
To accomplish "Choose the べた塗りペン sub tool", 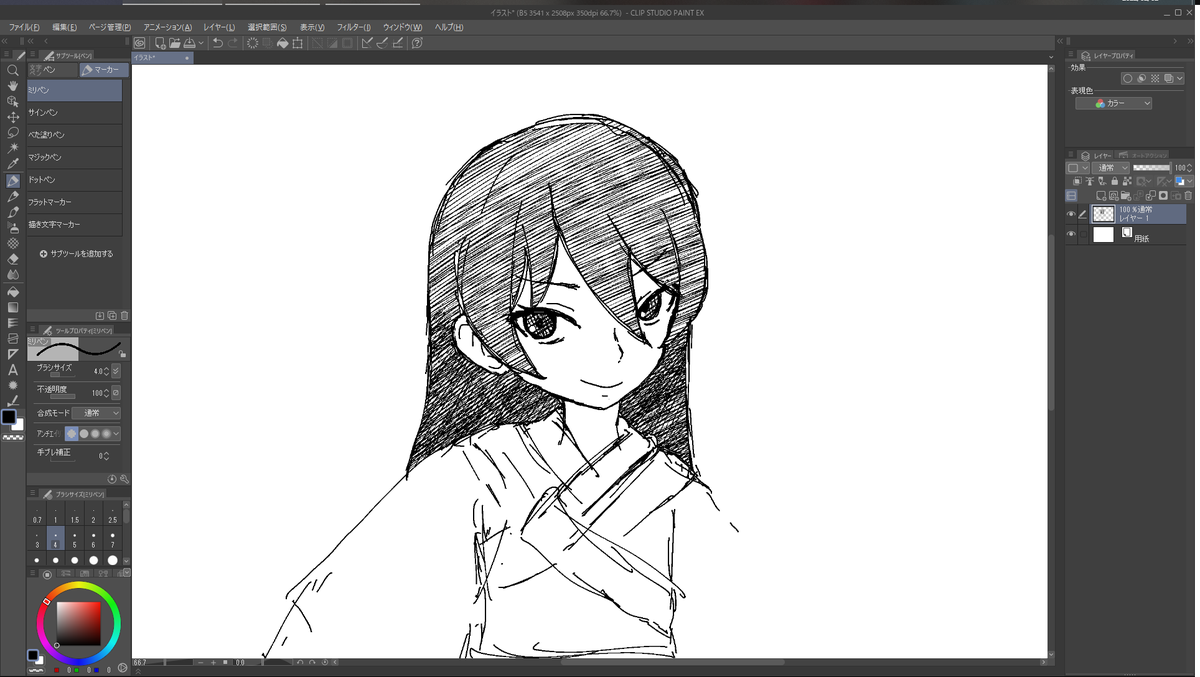I will click(75, 135).
